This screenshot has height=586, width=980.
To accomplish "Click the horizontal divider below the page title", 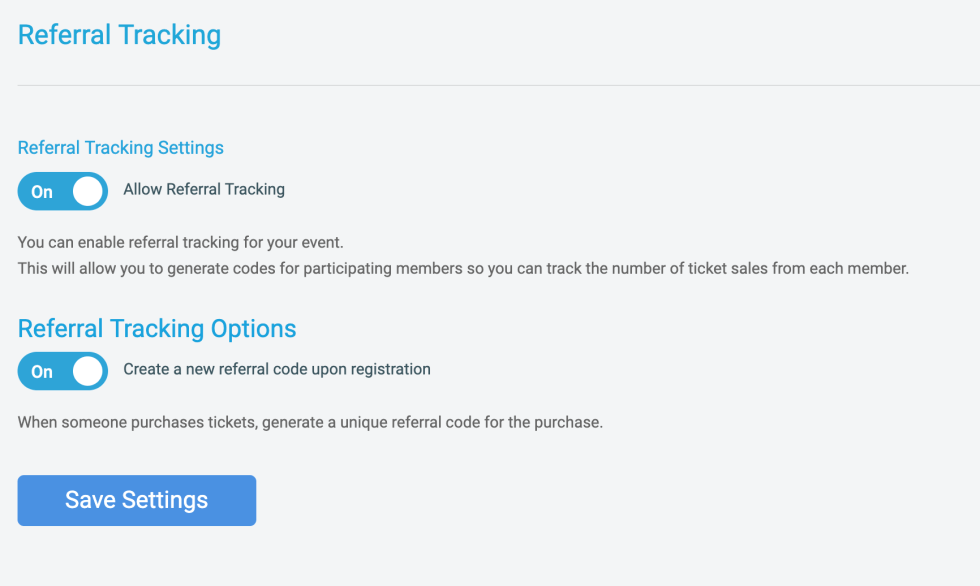I will click(490, 86).
